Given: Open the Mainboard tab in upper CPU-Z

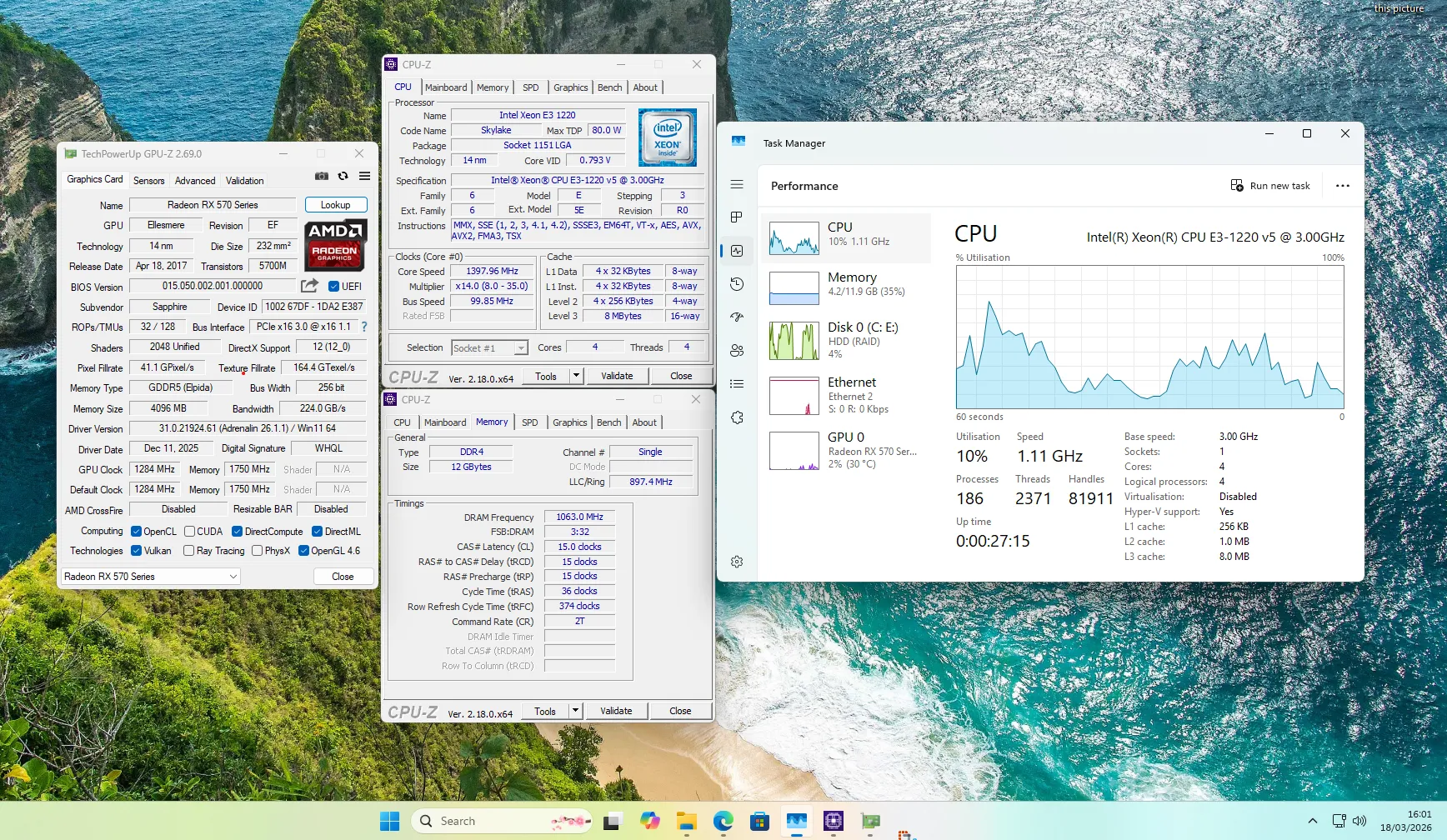Looking at the screenshot, I should click(446, 87).
